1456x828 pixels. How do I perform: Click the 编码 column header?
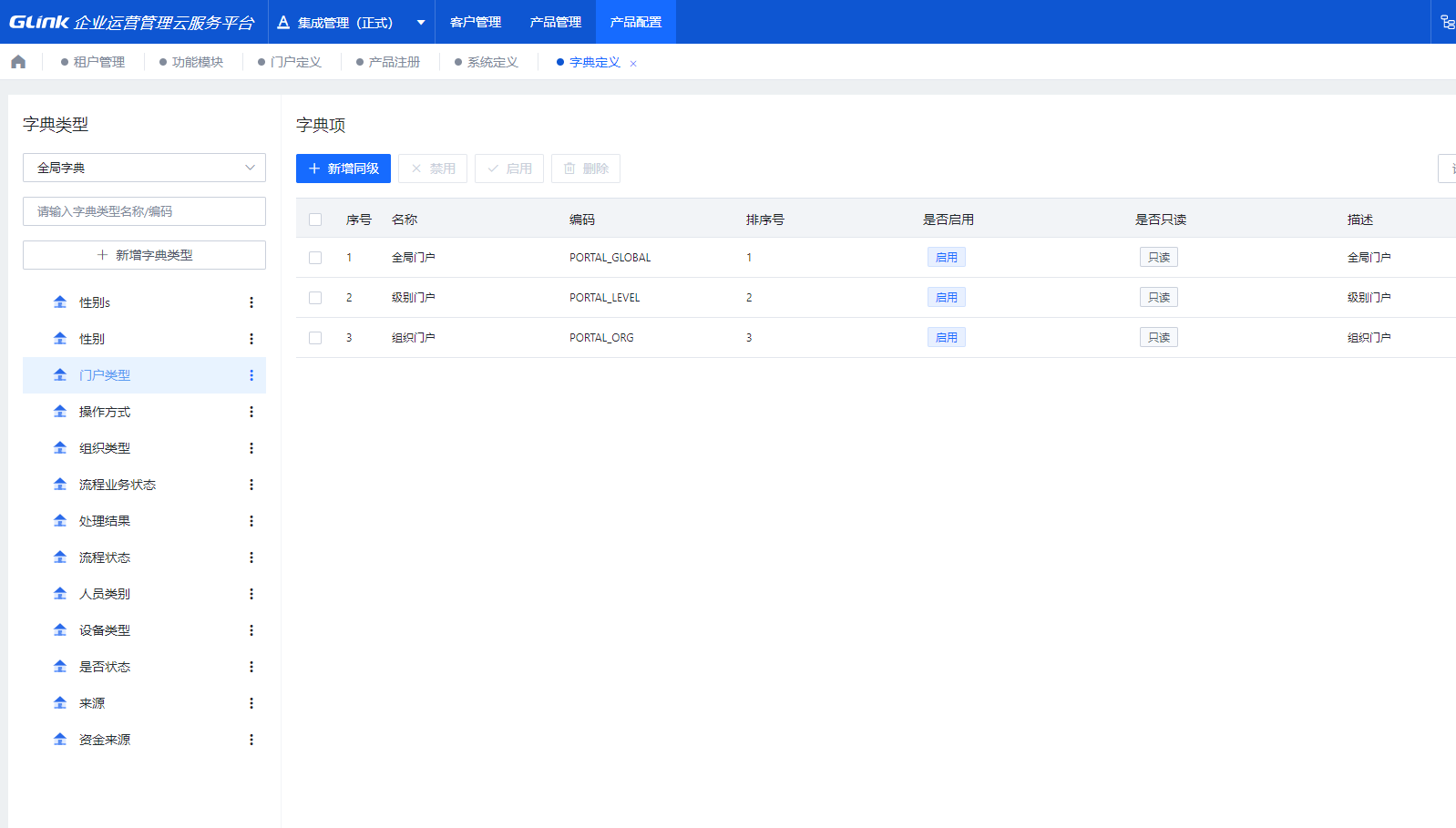[582, 220]
